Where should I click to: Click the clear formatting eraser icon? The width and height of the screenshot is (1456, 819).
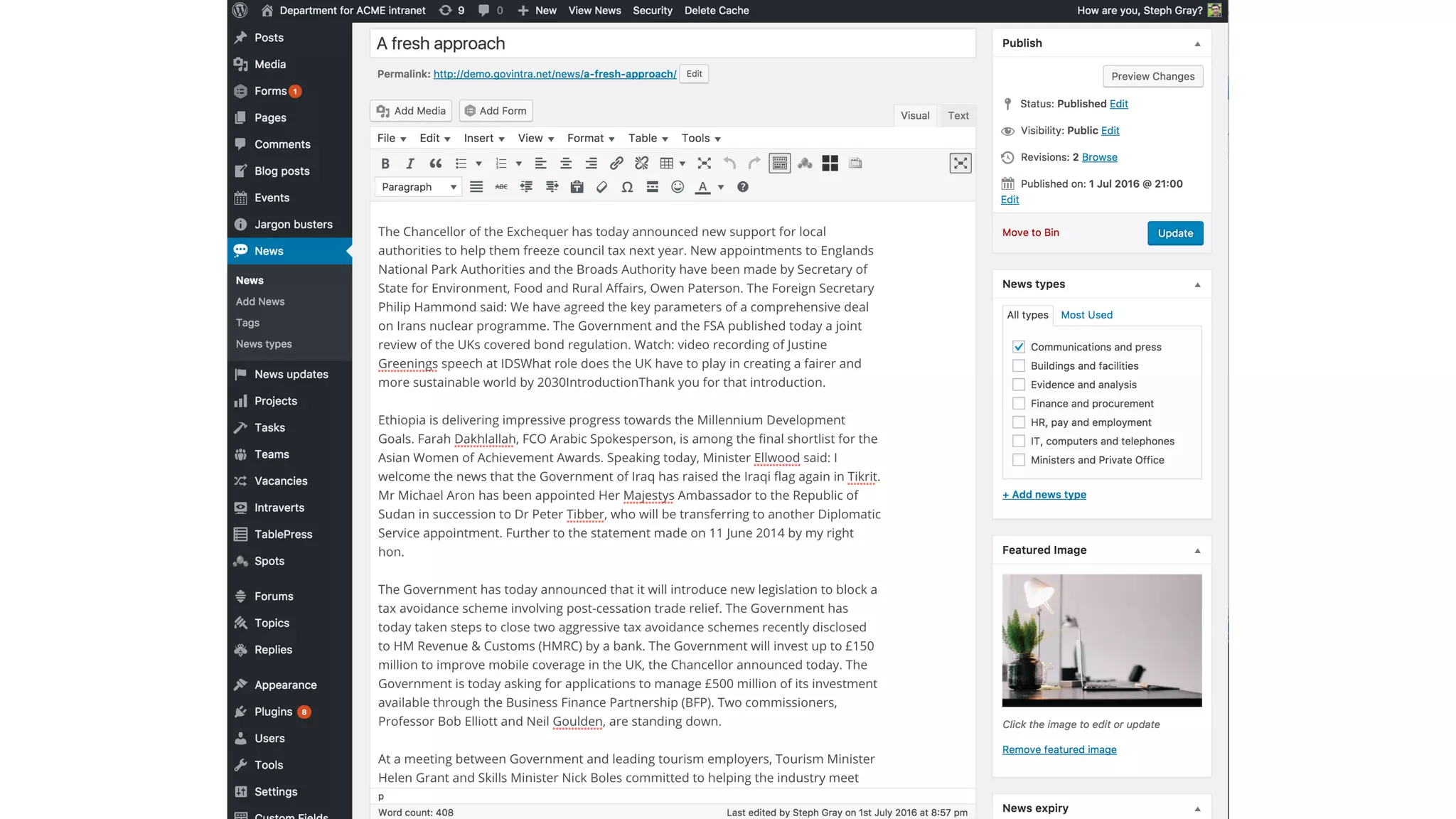(601, 187)
